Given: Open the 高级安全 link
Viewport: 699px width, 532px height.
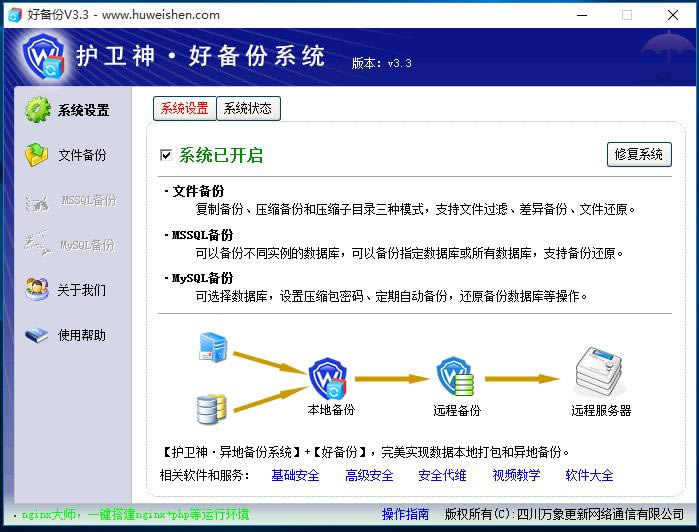Looking at the screenshot, I should click(369, 475).
